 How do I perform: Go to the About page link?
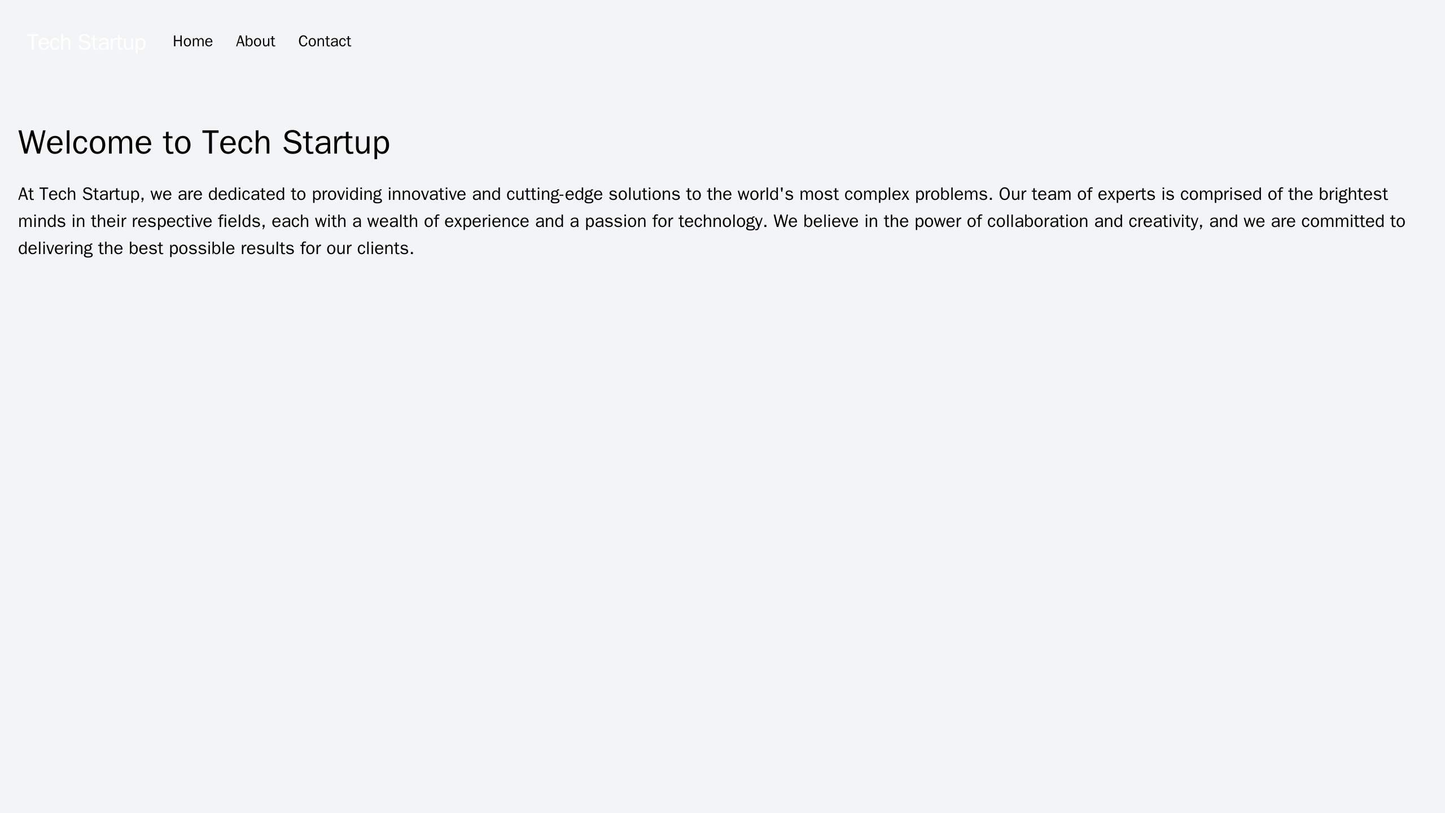click(x=255, y=41)
